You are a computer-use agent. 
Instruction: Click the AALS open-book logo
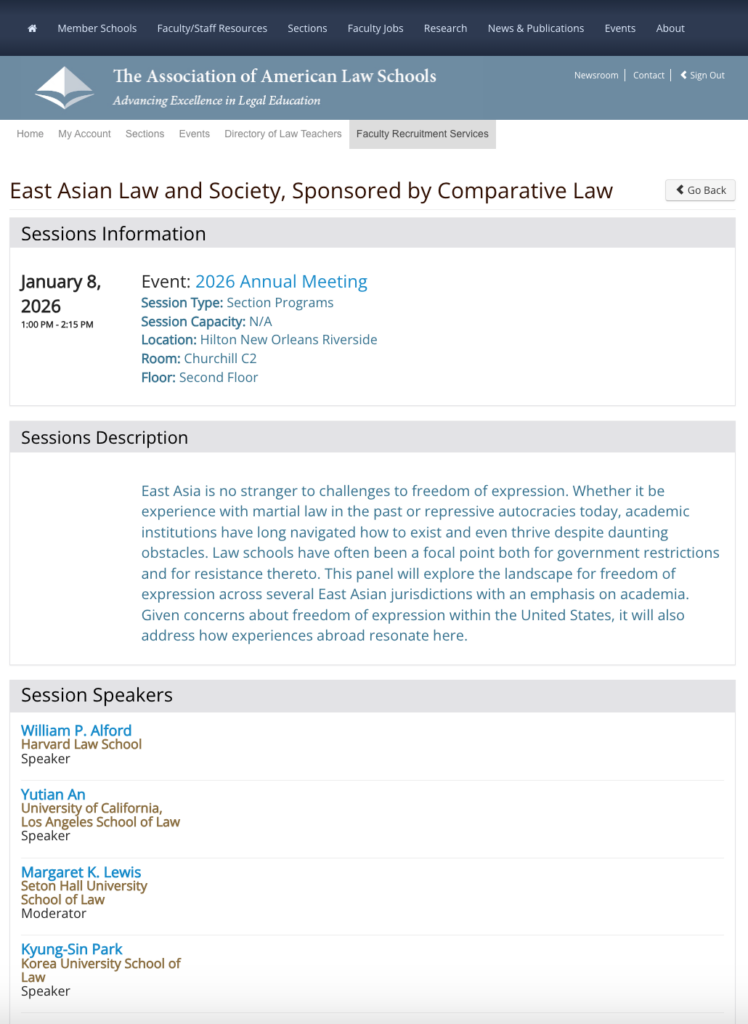click(64, 88)
